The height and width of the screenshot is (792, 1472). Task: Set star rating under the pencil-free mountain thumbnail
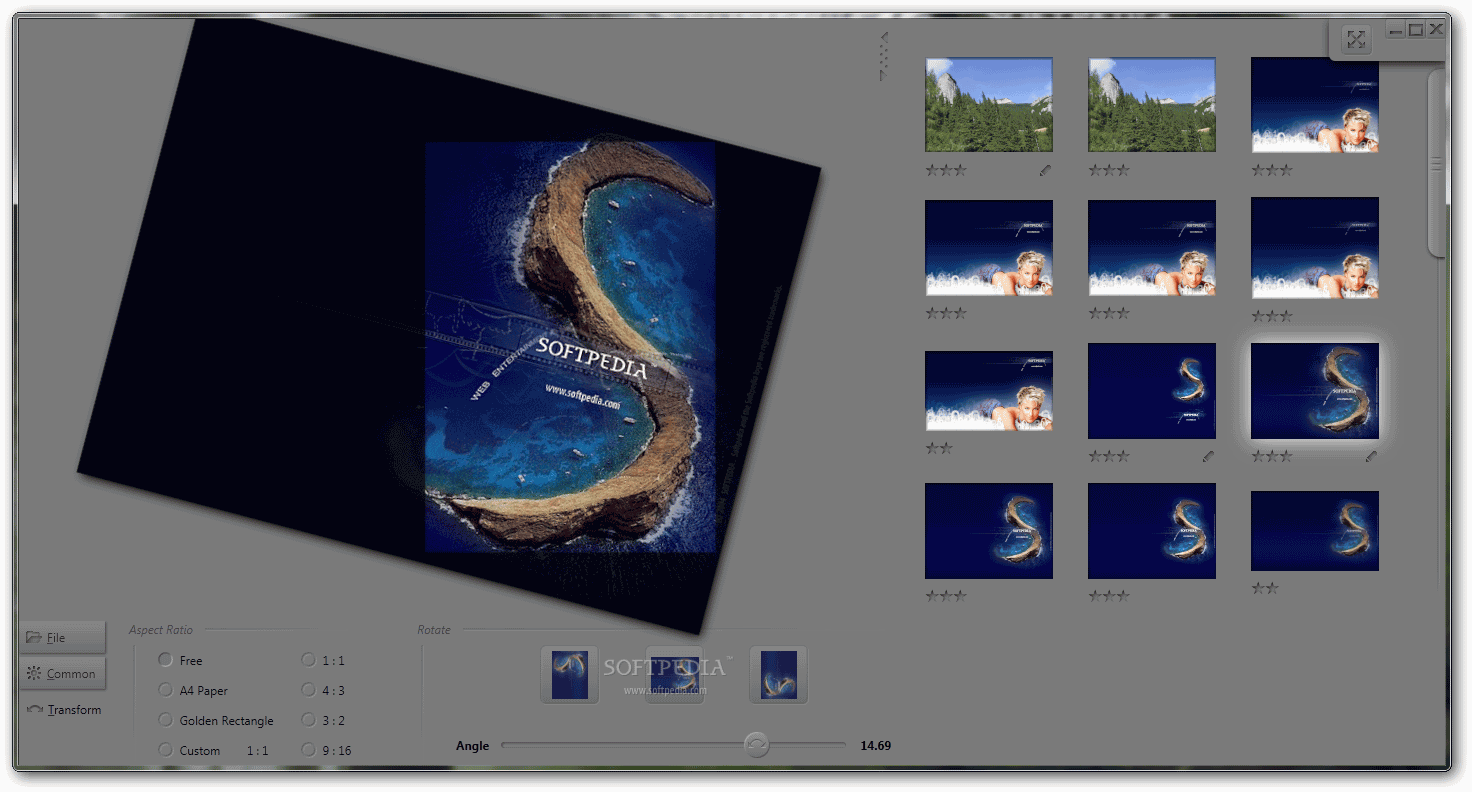tap(1109, 171)
